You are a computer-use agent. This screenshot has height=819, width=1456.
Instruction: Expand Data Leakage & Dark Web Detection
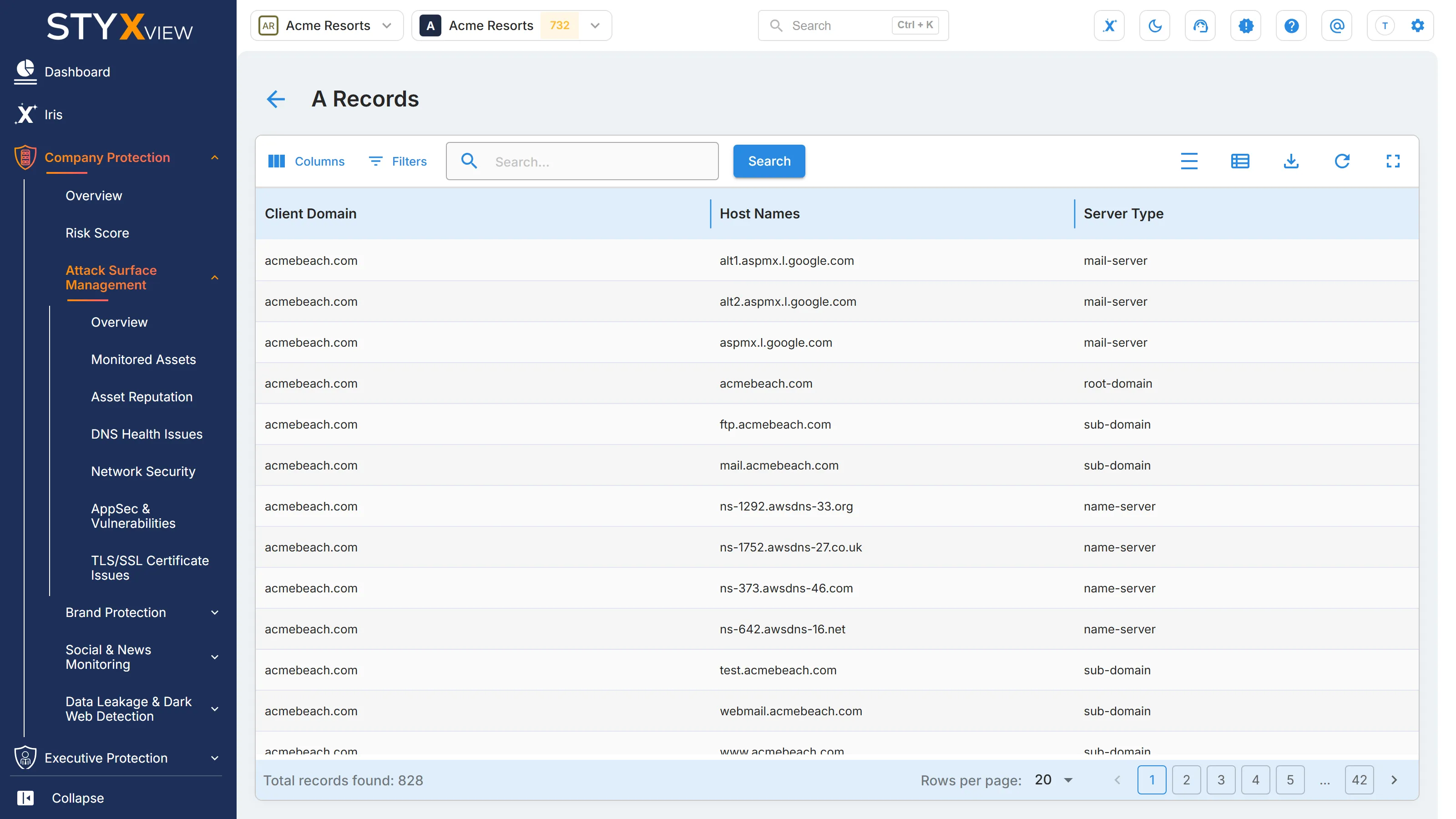215,709
